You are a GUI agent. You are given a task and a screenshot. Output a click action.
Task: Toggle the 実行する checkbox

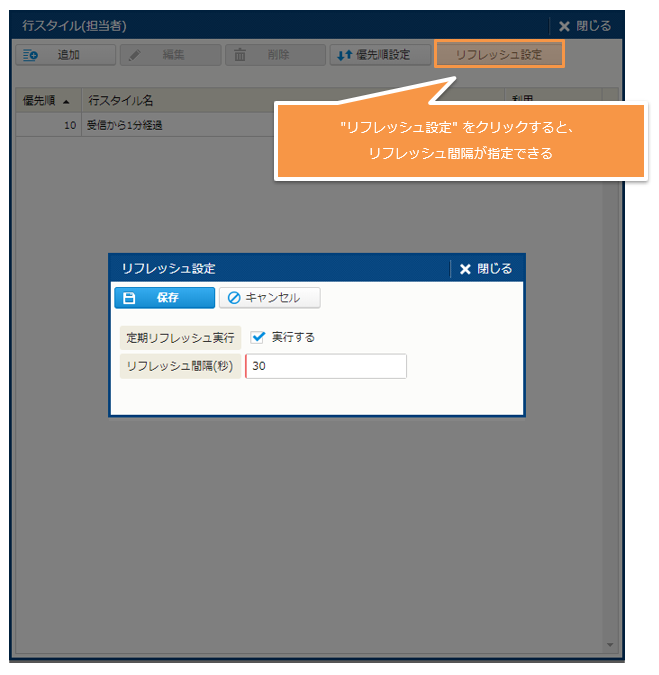pos(258,337)
